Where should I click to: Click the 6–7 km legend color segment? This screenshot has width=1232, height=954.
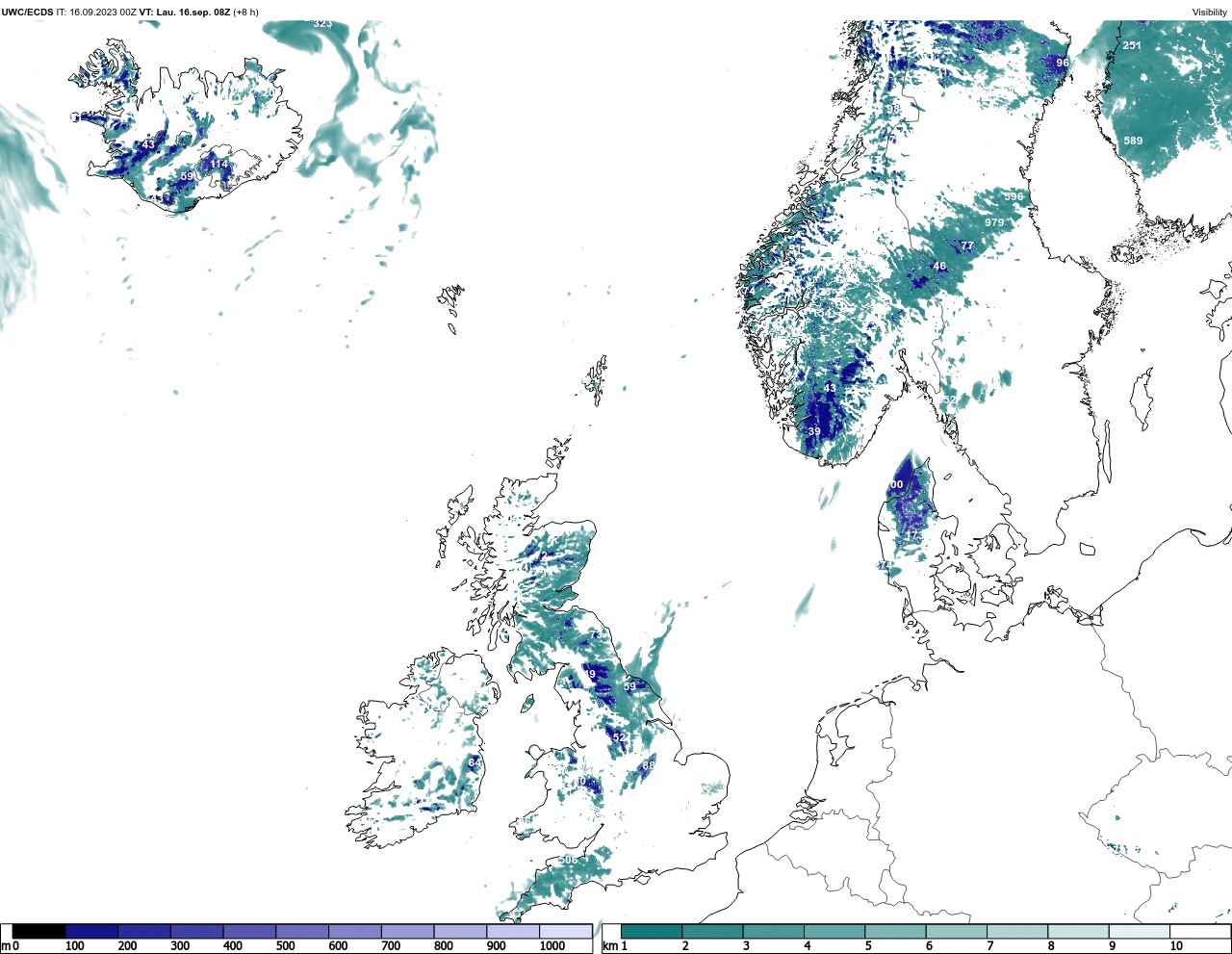956,931
